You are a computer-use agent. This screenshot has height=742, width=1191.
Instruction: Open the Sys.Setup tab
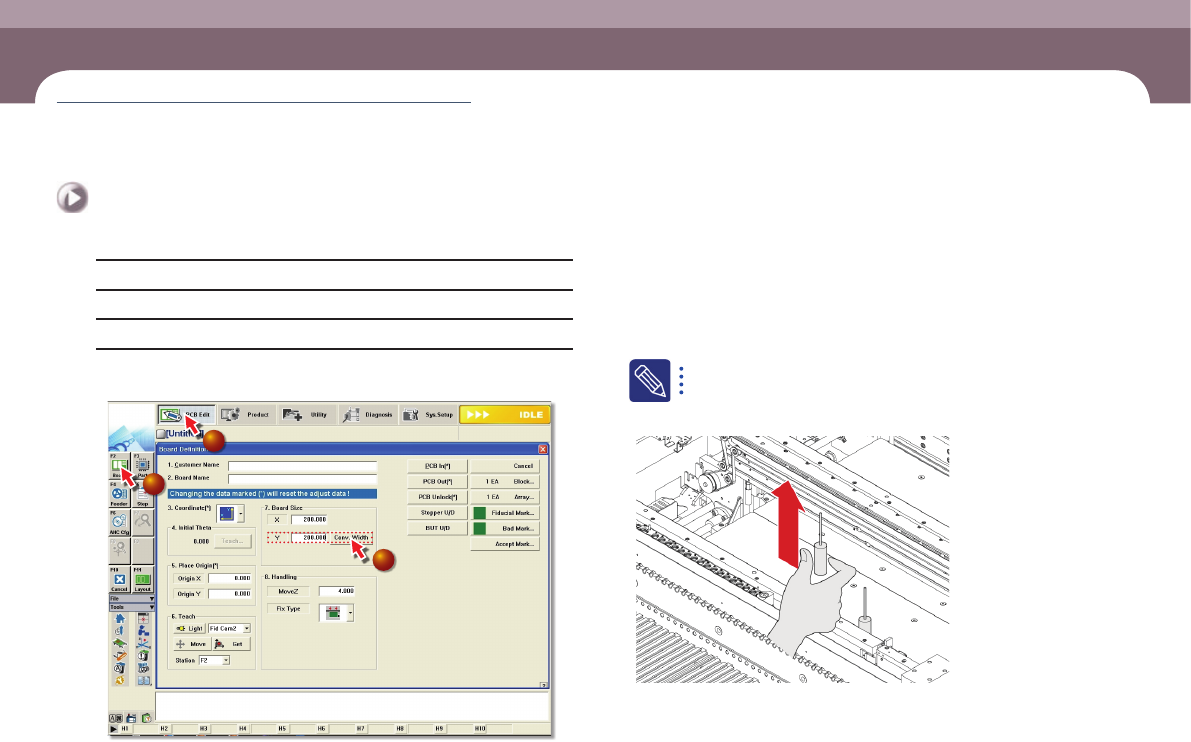click(x=428, y=415)
